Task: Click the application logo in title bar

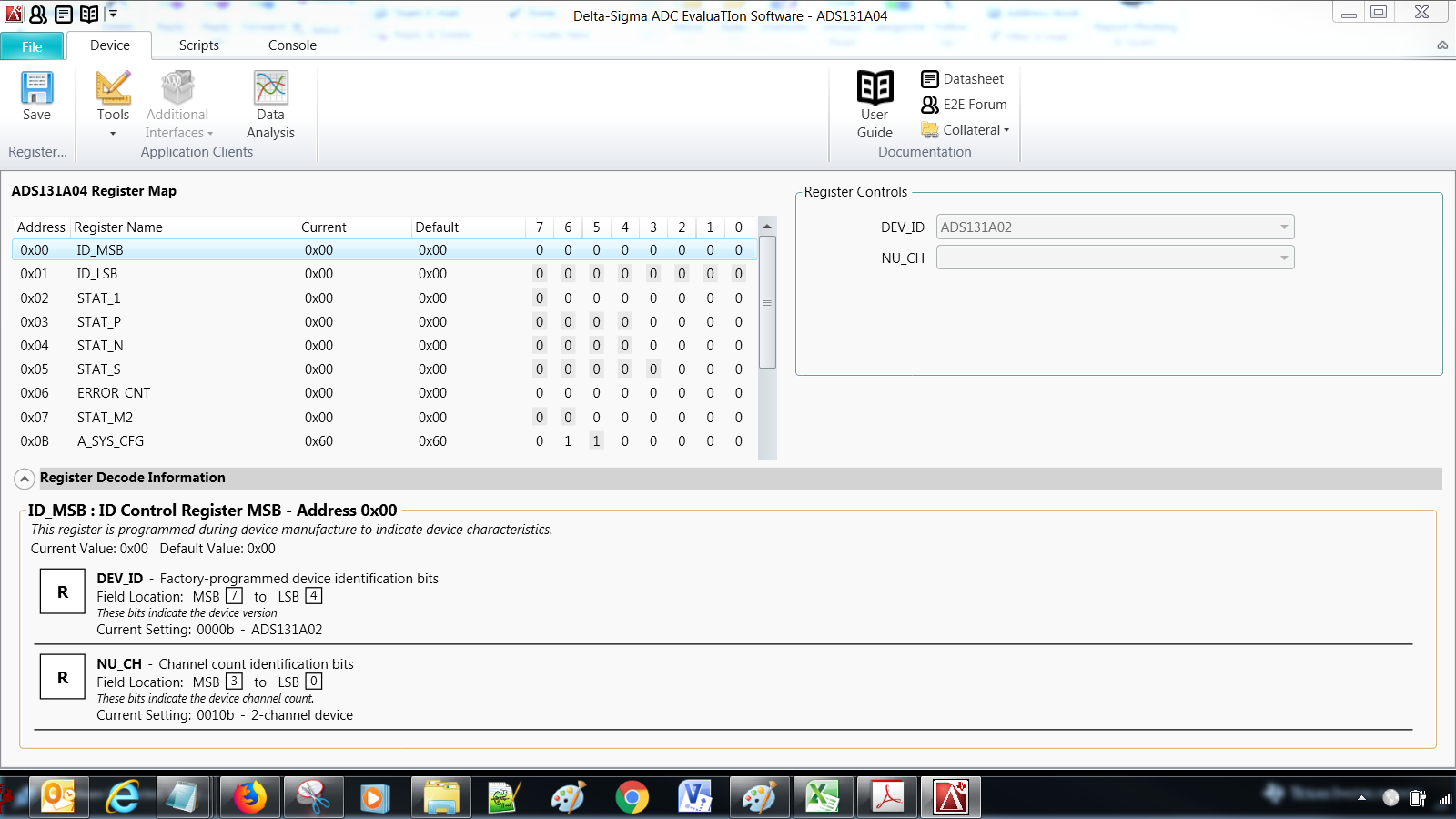Action: [14, 14]
